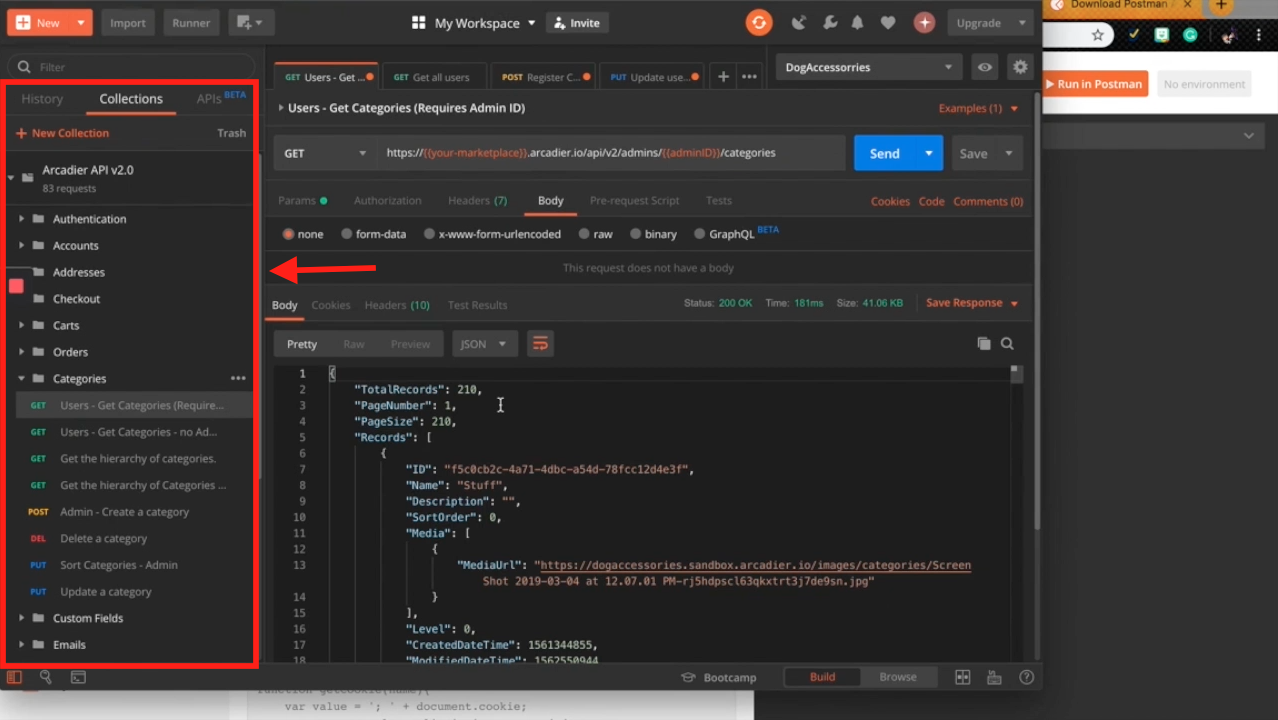This screenshot has width=1278, height=720.
Task: Open the wrench settings icon
Action: pyautogui.click(x=829, y=23)
